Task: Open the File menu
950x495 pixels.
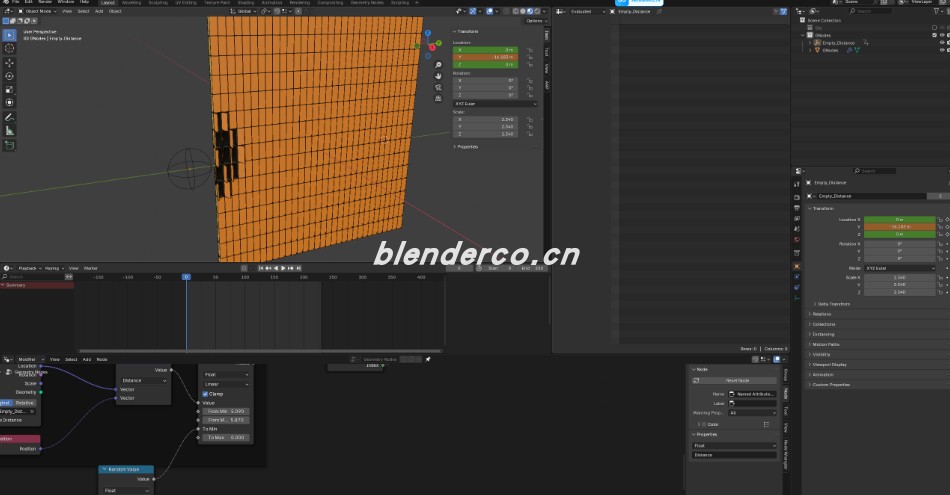Action: (x=15, y=2)
